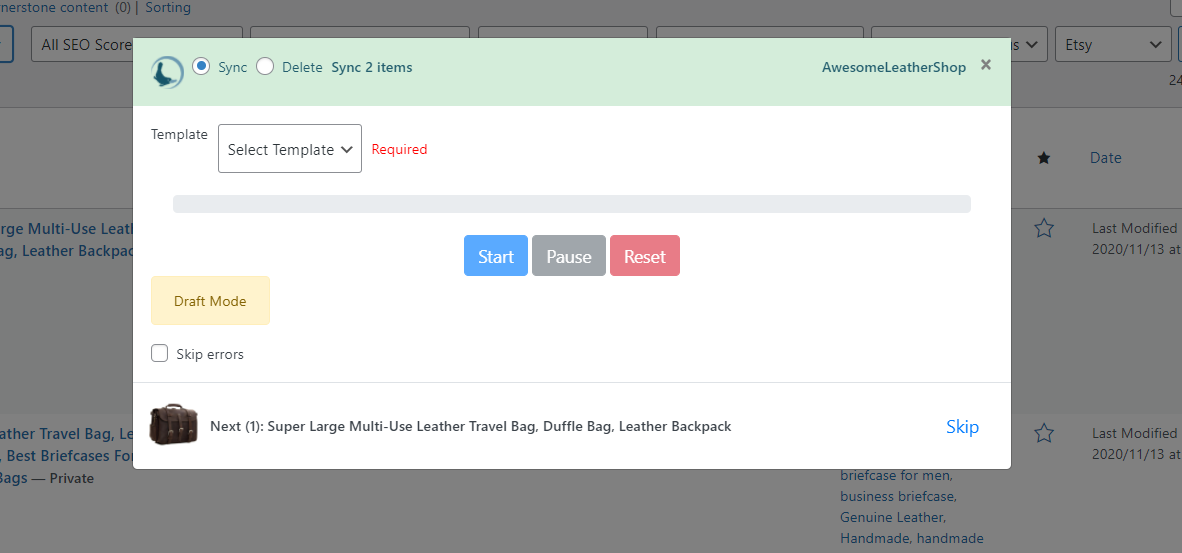This screenshot has width=1182, height=553.
Task: Sort the list by Date column
Action: point(1105,158)
